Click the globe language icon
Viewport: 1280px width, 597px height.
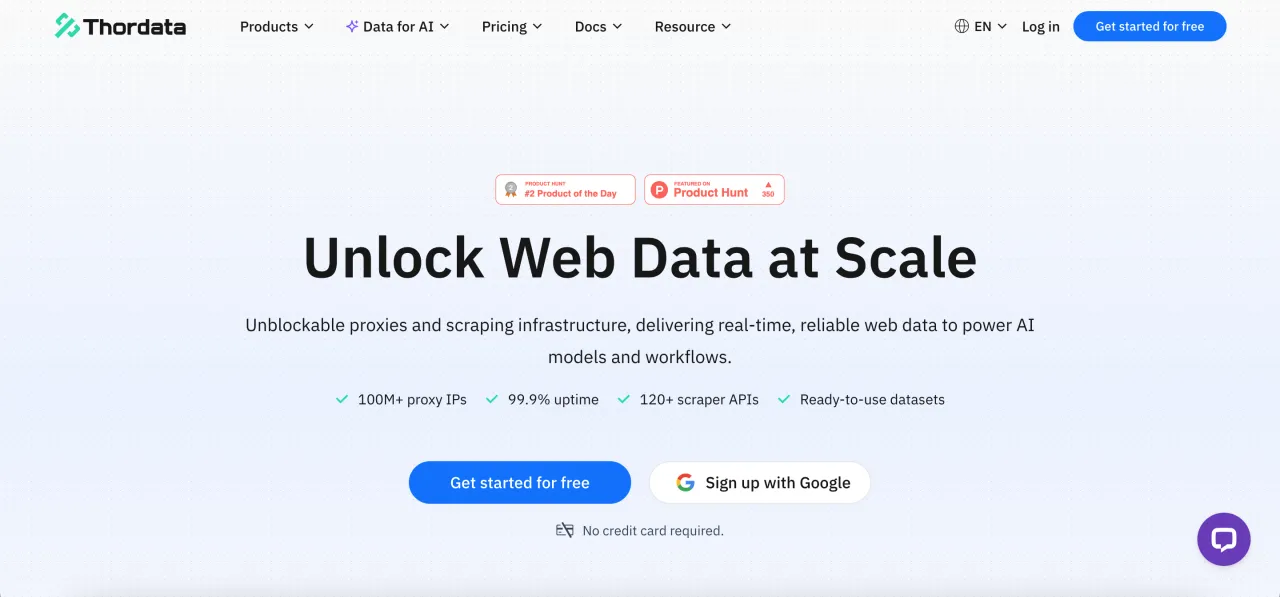click(x=962, y=26)
